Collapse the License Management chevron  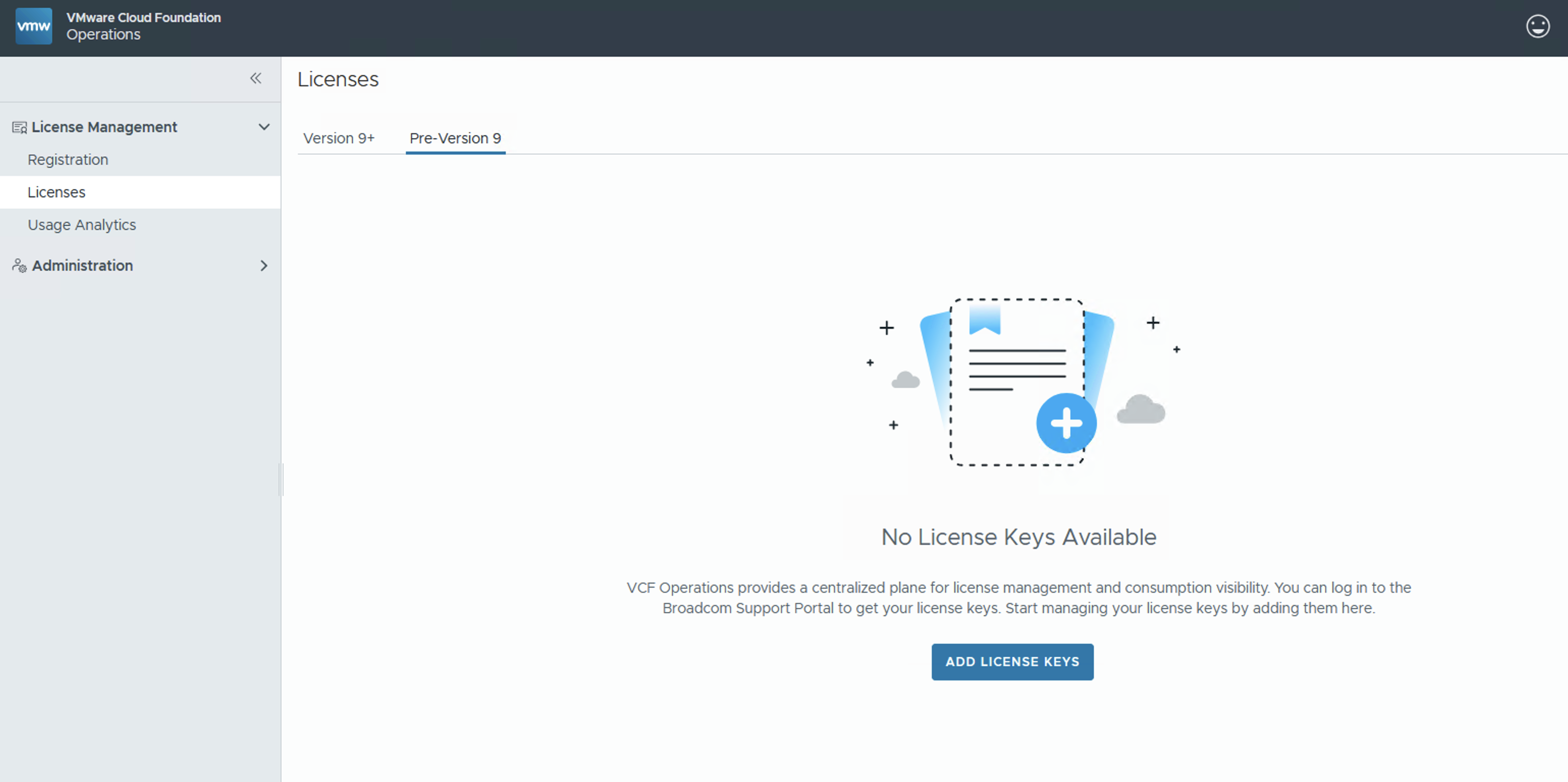pyautogui.click(x=264, y=127)
